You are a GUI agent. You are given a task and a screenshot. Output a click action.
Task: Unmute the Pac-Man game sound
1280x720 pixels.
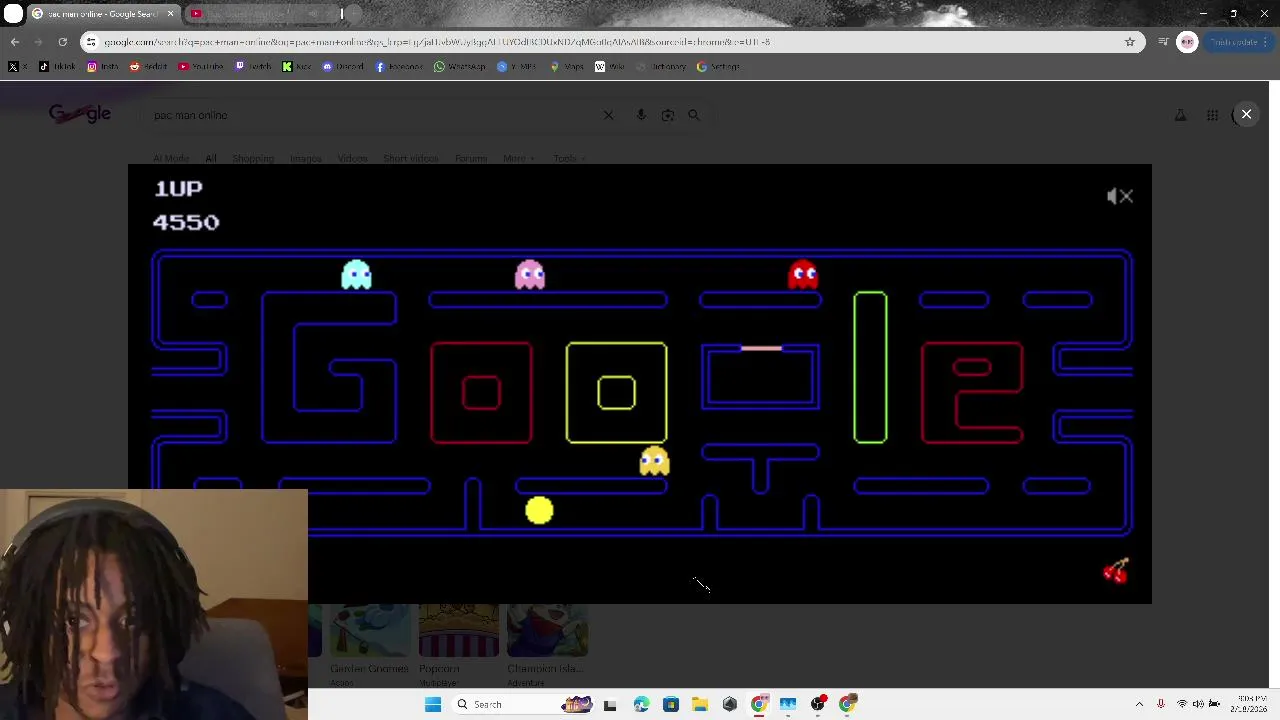pos(1120,196)
